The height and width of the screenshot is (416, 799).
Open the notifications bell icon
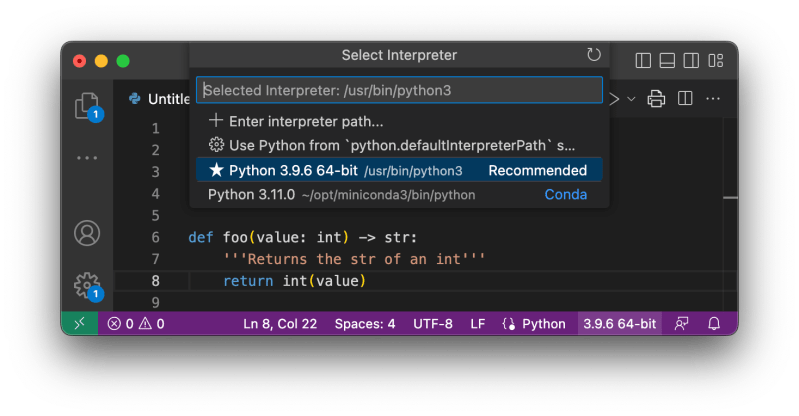(714, 324)
